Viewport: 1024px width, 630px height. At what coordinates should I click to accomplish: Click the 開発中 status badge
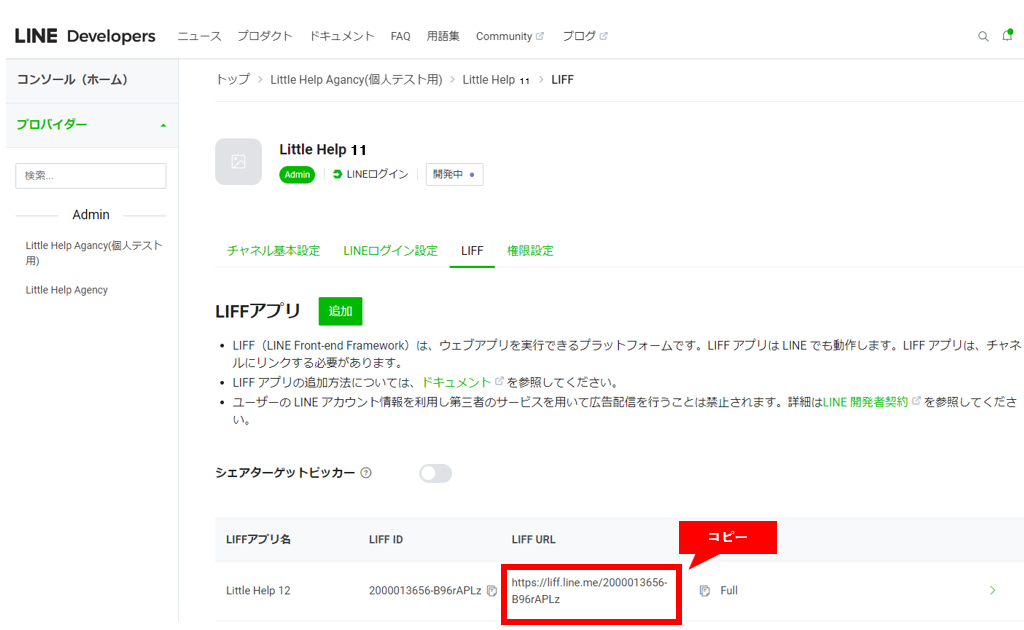(454, 174)
